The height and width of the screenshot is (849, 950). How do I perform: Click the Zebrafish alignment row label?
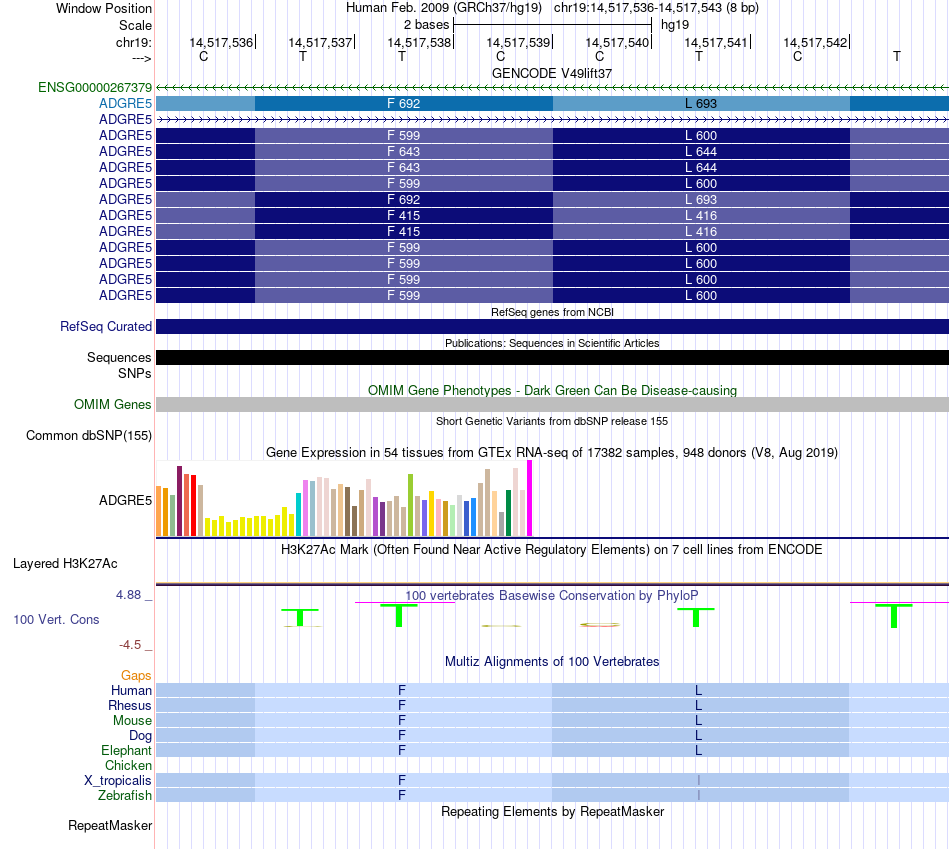point(125,795)
